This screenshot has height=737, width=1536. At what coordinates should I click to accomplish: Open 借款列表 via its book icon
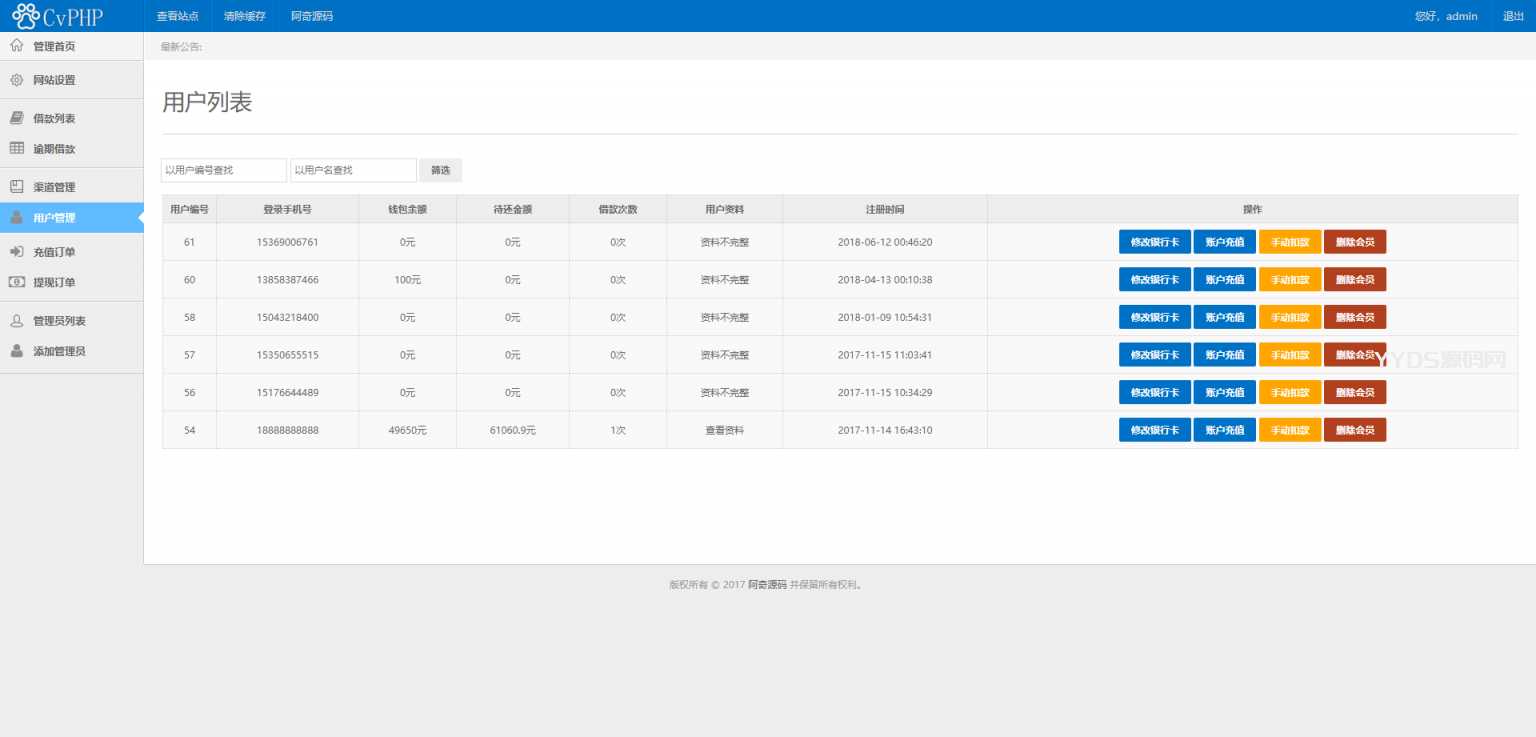pyautogui.click(x=16, y=117)
